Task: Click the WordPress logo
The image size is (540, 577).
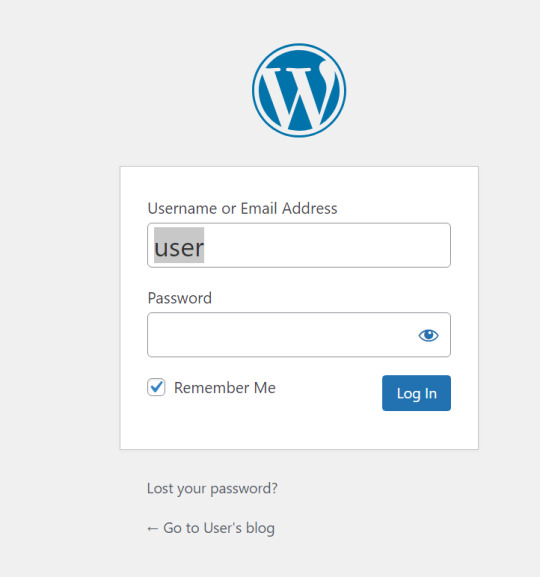Action: (x=299, y=90)
